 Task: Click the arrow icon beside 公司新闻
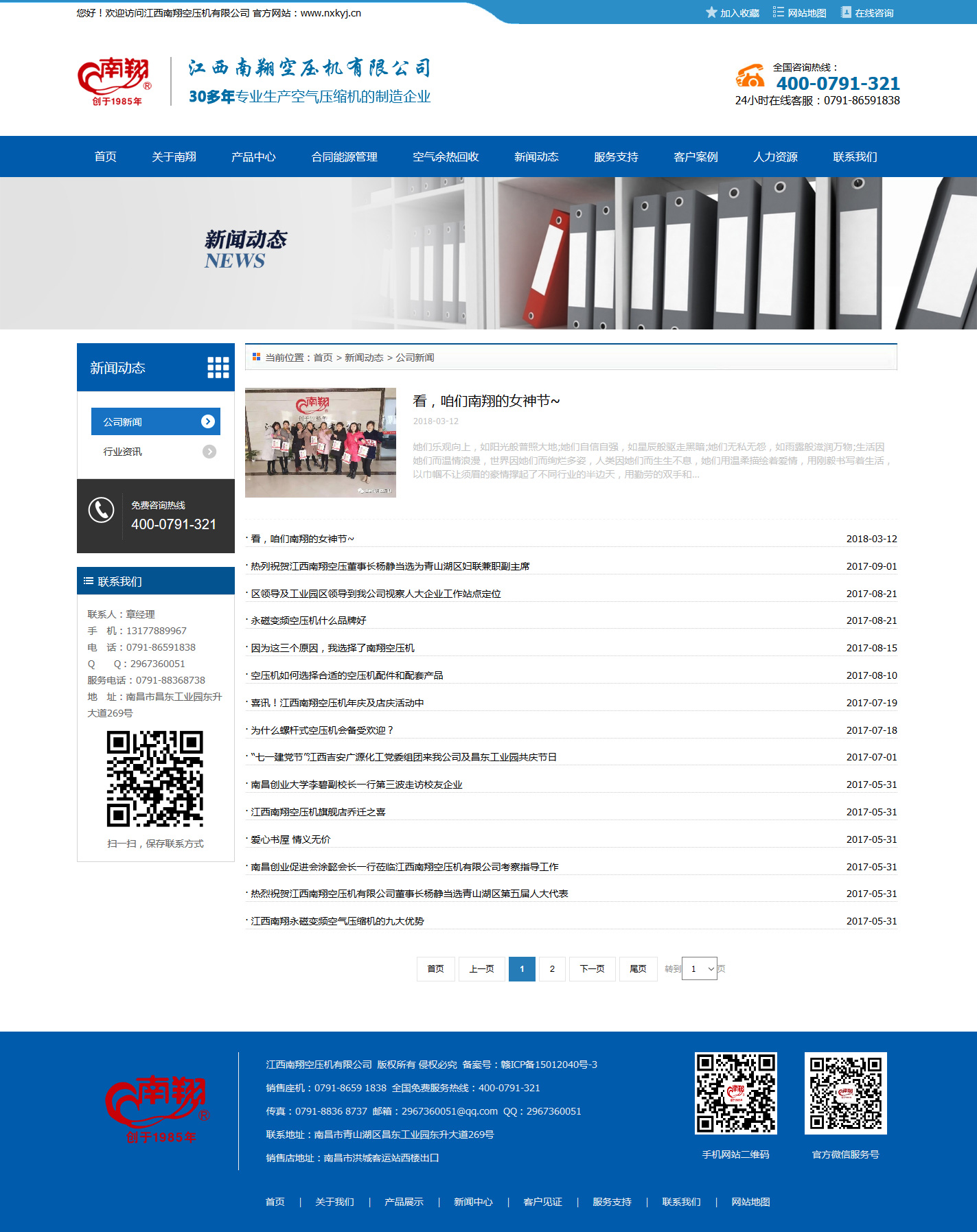(208, 421)
